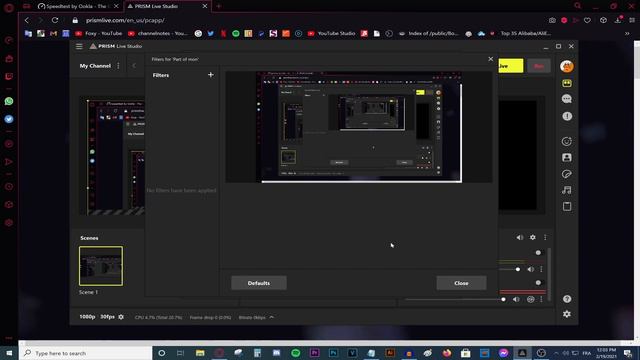The image size is (640, 360).
Task: Open Foxy - YouTube bookmark
Action: tap(99, 33)
